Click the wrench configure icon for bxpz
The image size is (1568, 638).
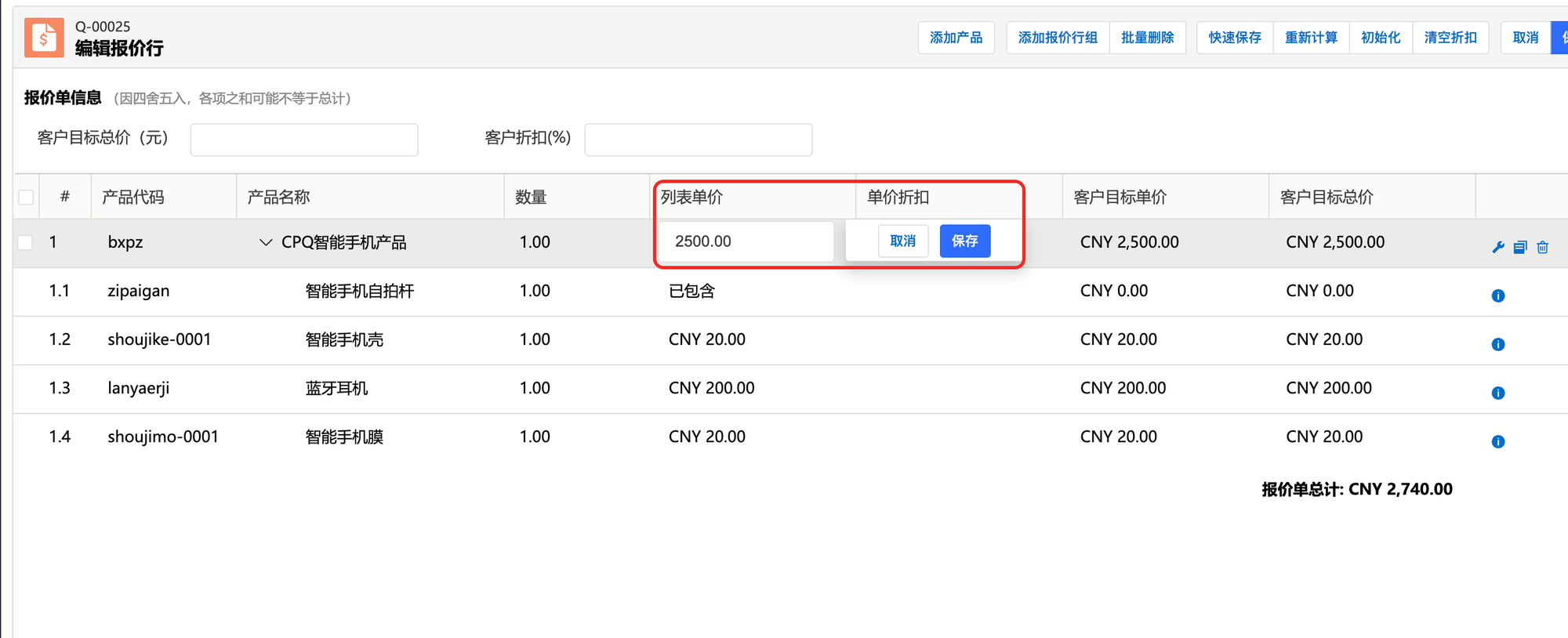[1497, 248]
